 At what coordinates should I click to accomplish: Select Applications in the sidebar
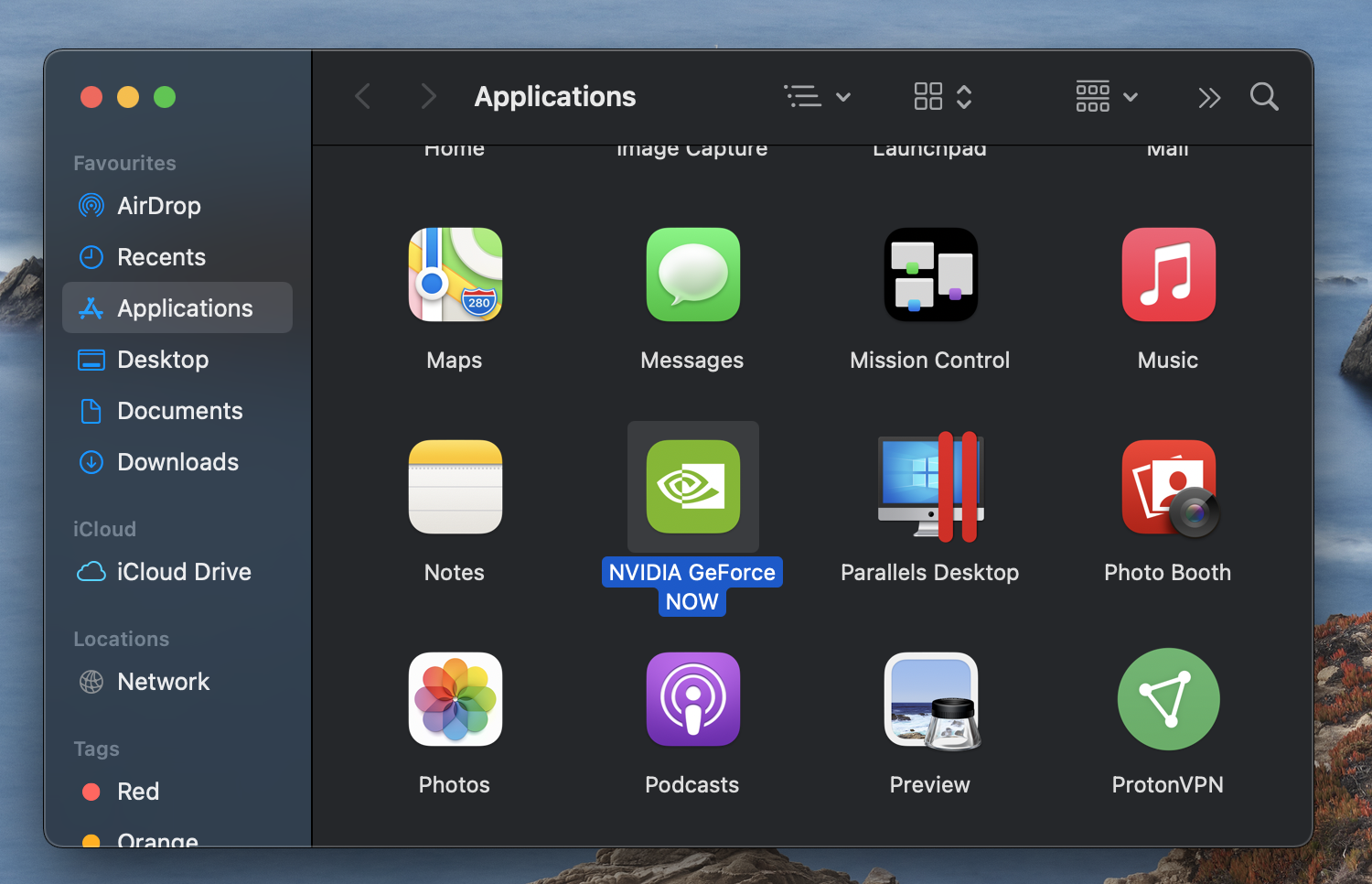click(177, 308)
